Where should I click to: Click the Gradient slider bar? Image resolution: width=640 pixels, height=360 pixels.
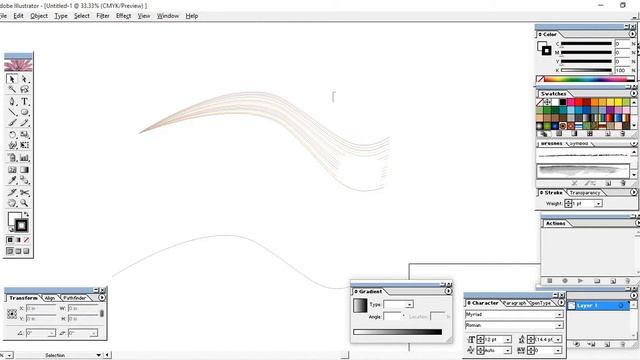(398, 332)
